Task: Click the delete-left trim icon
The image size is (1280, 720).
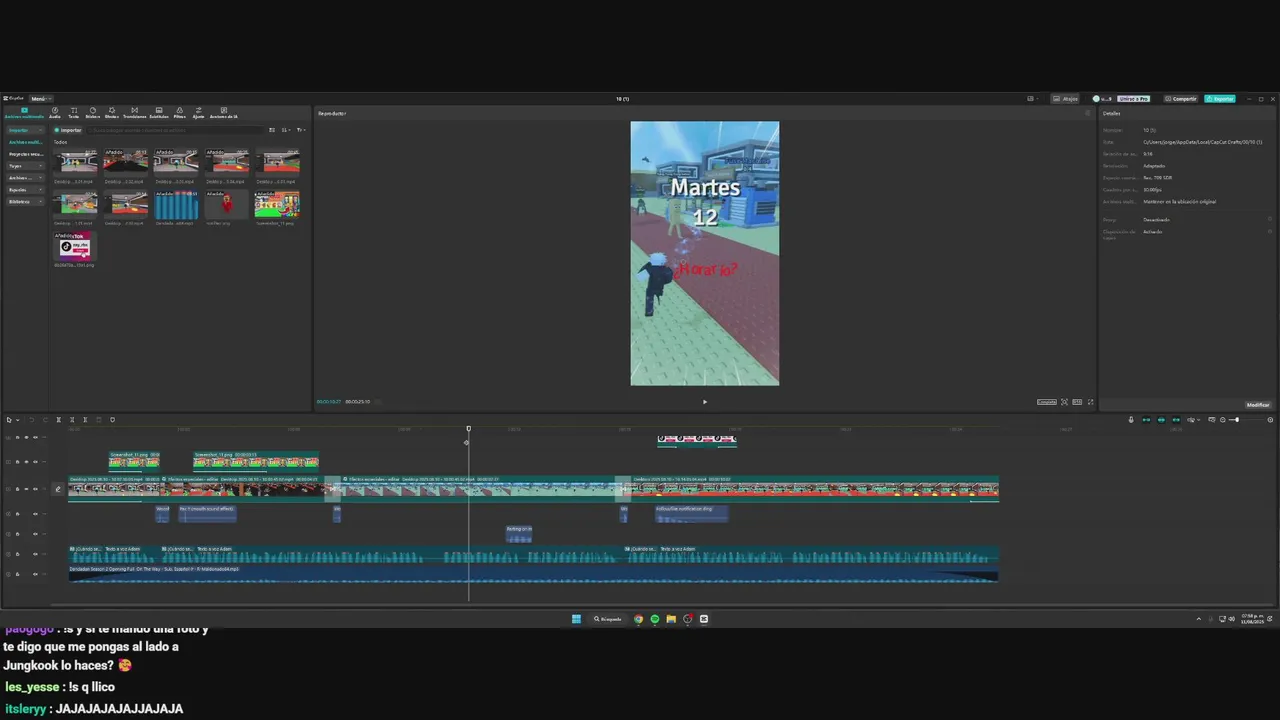Action: point(72,419)
